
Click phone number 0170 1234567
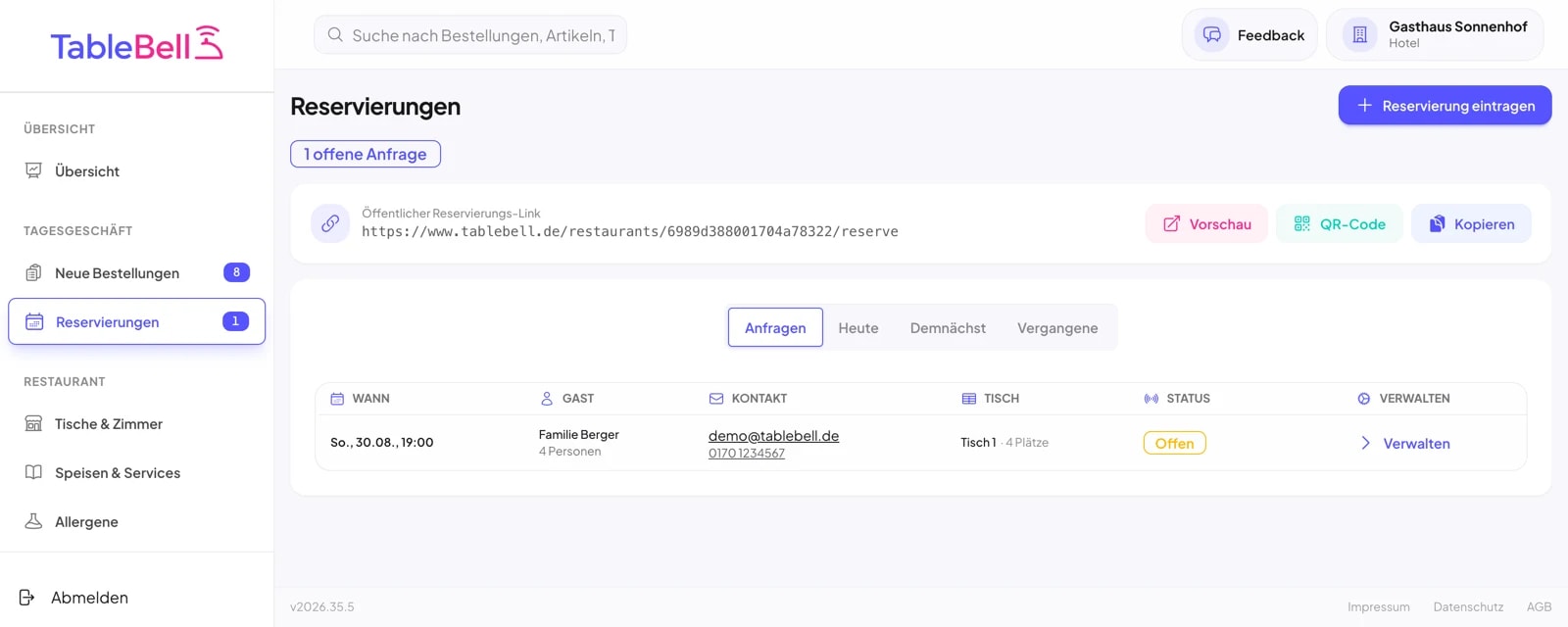pyautogui.click(x=747, y=454)
